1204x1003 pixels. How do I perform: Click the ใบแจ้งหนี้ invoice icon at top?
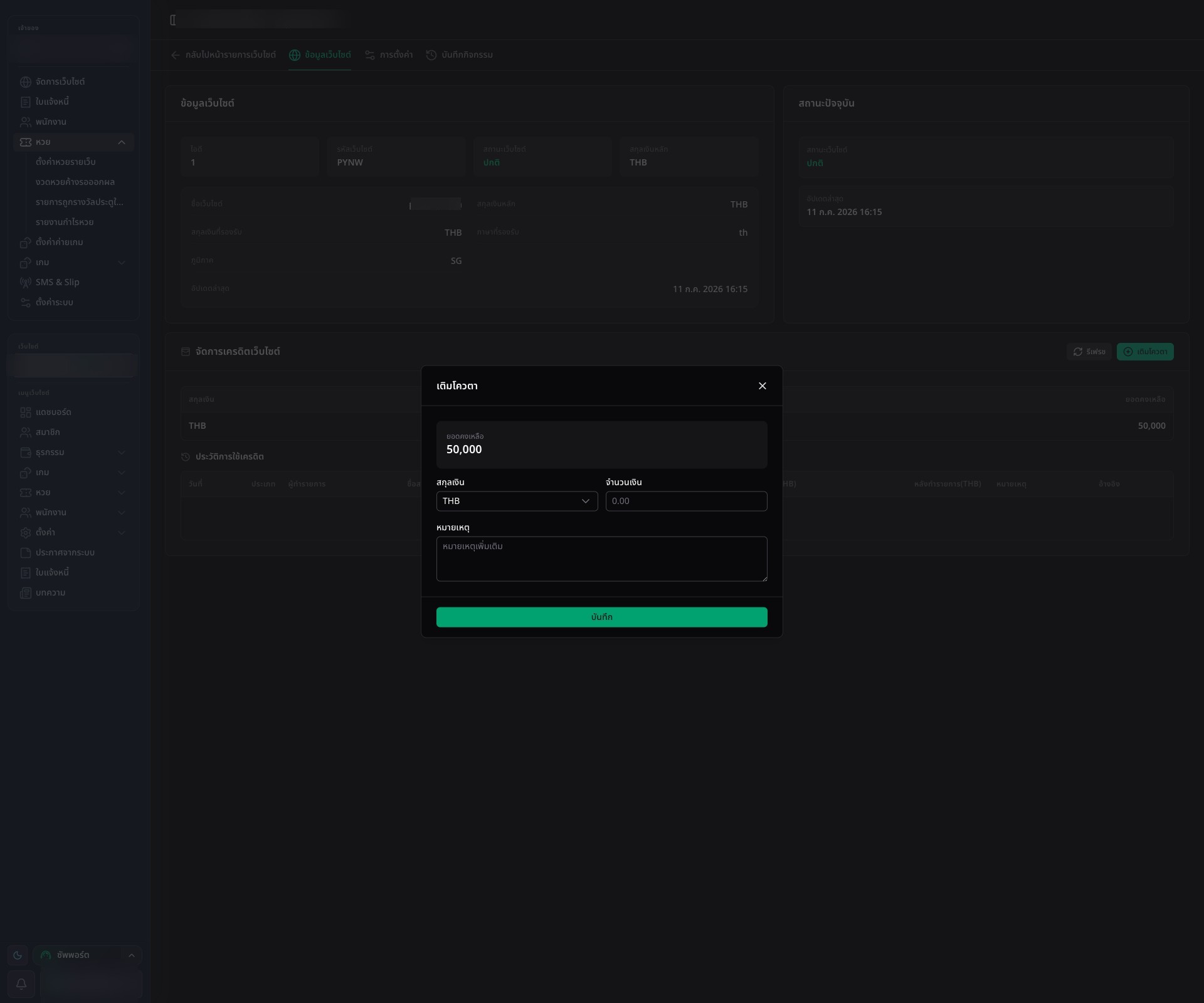coord(26,102)
